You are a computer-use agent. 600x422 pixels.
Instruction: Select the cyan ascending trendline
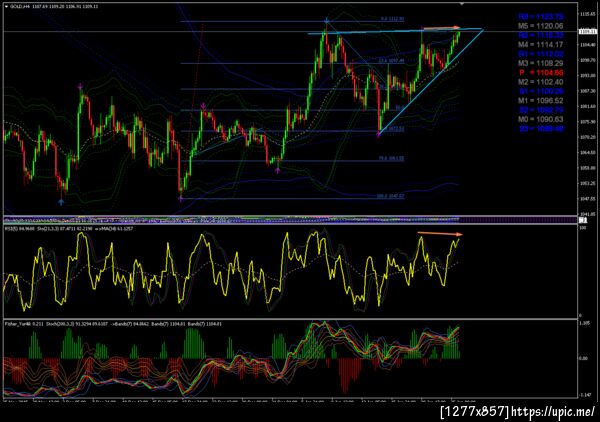click(x=431, y=81)
